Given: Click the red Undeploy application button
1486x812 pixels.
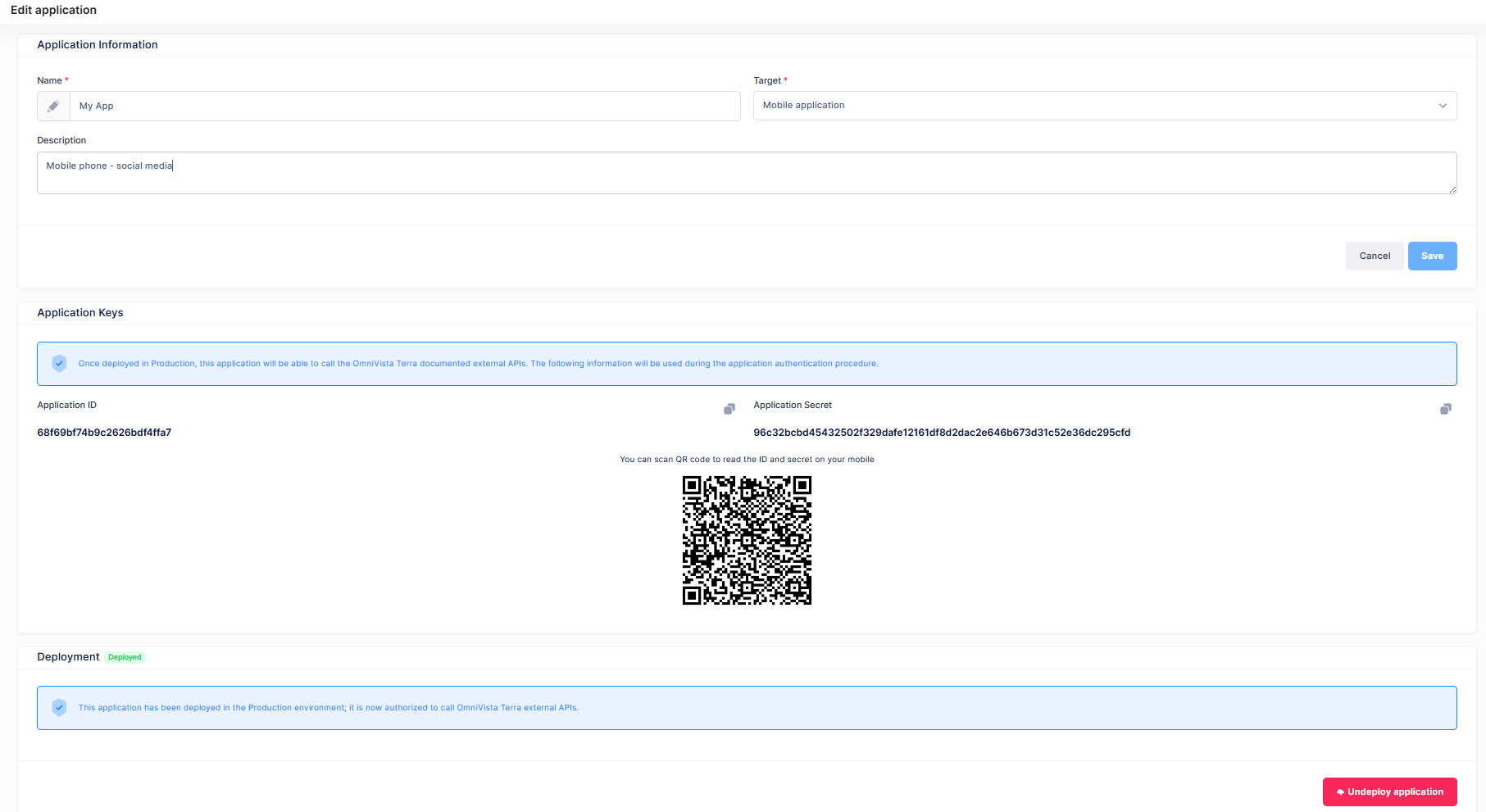Looking at the screenshot, I should click(1389, 792).
